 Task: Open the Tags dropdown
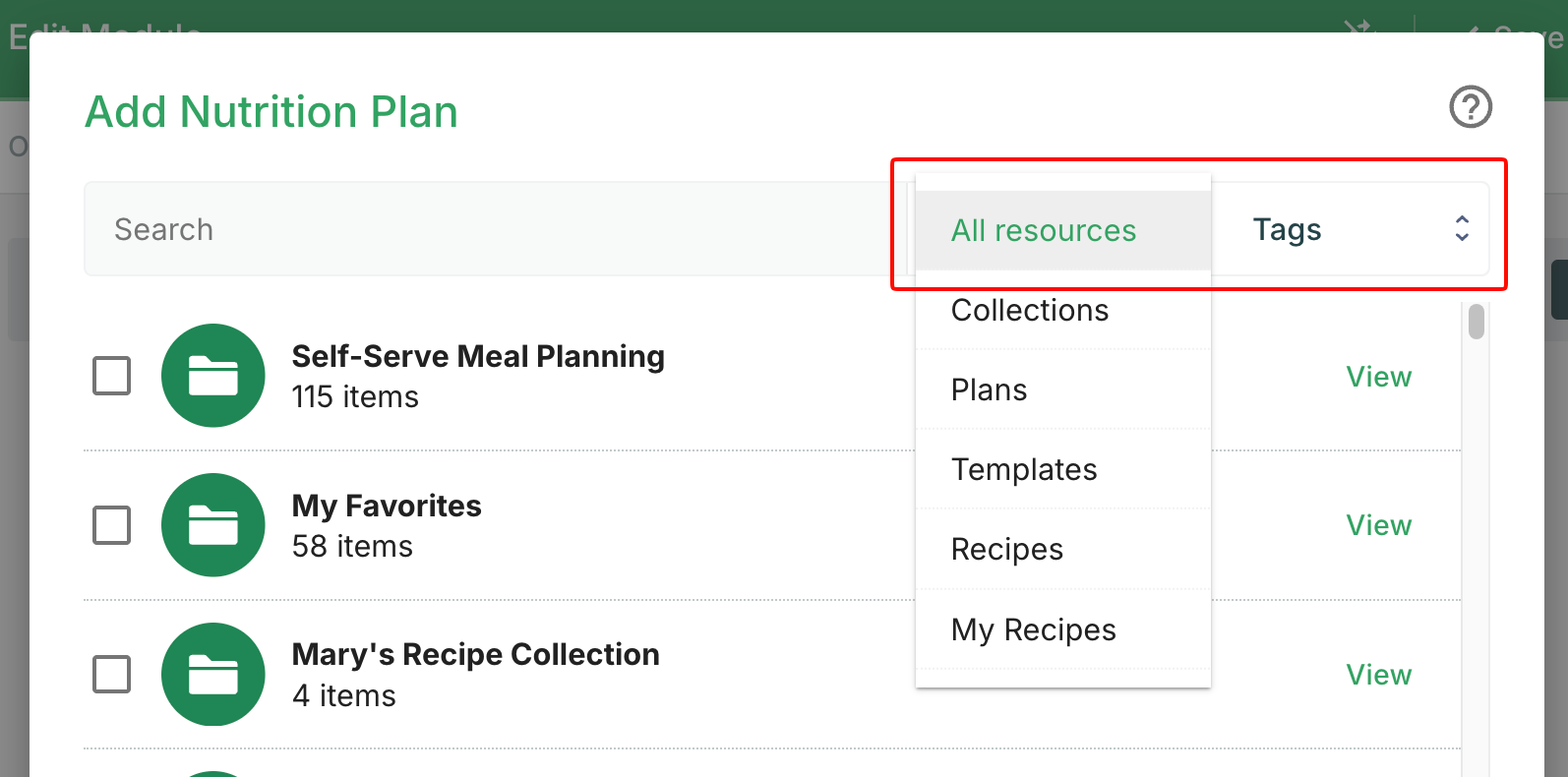(1351, 229)
